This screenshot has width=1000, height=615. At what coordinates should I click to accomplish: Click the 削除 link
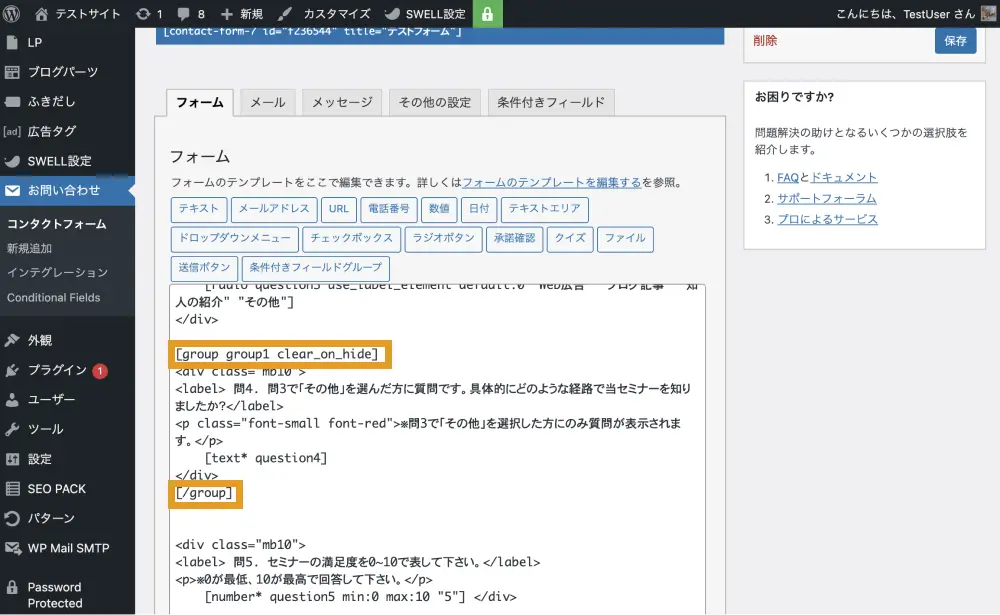click(765, 41)
